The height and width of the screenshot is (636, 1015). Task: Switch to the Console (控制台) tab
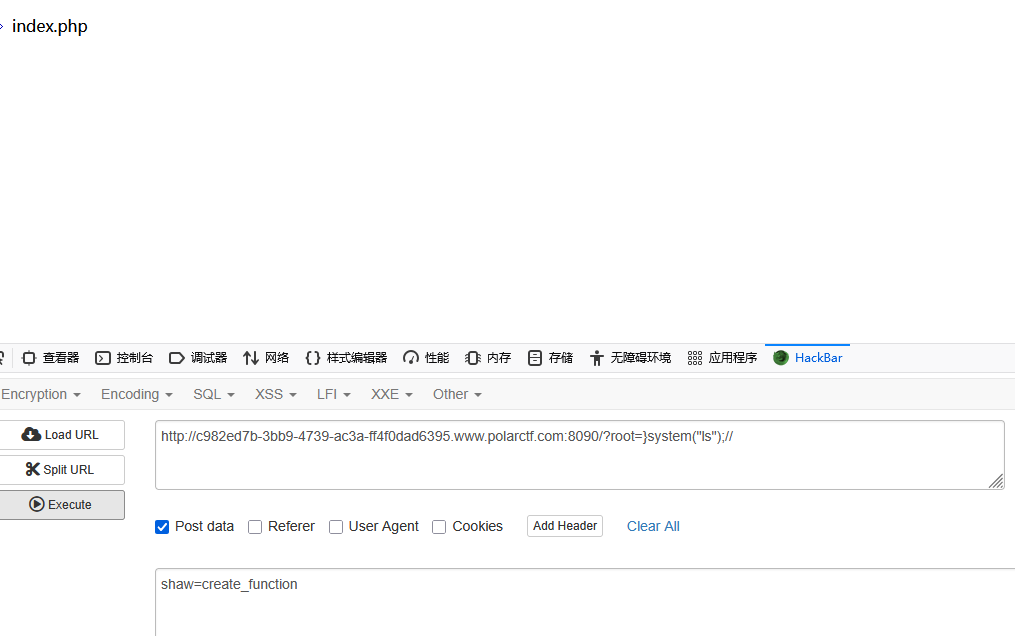coord(124,358)
